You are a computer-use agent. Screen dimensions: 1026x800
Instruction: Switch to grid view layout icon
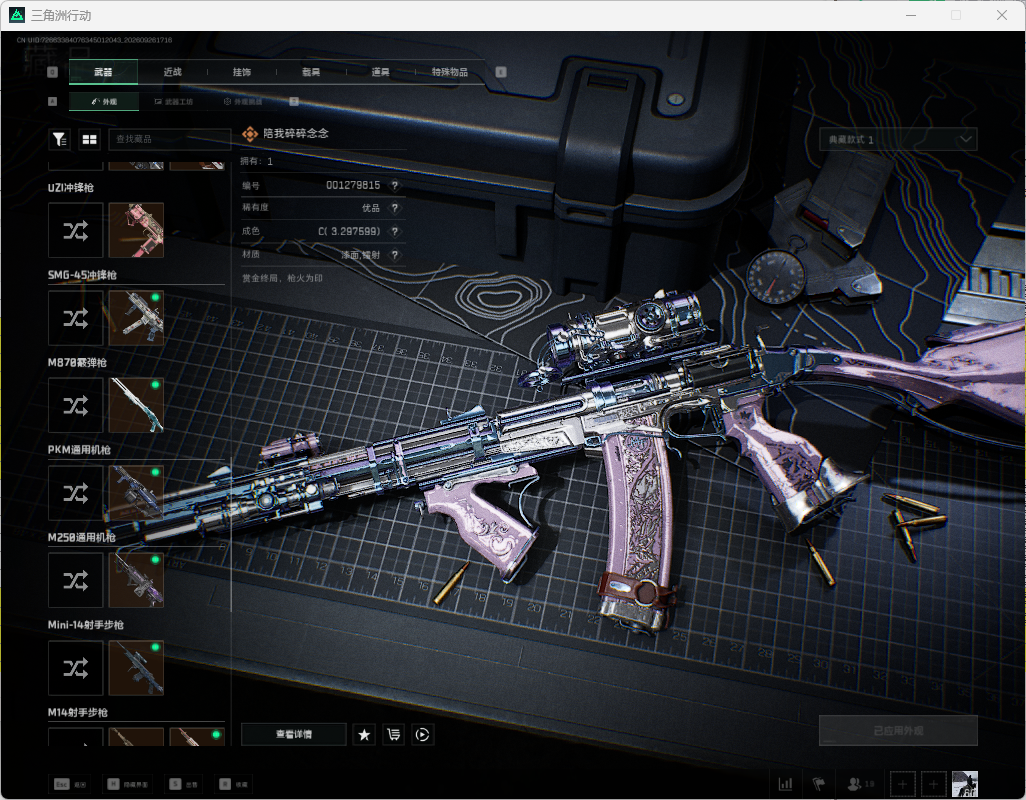89,139
